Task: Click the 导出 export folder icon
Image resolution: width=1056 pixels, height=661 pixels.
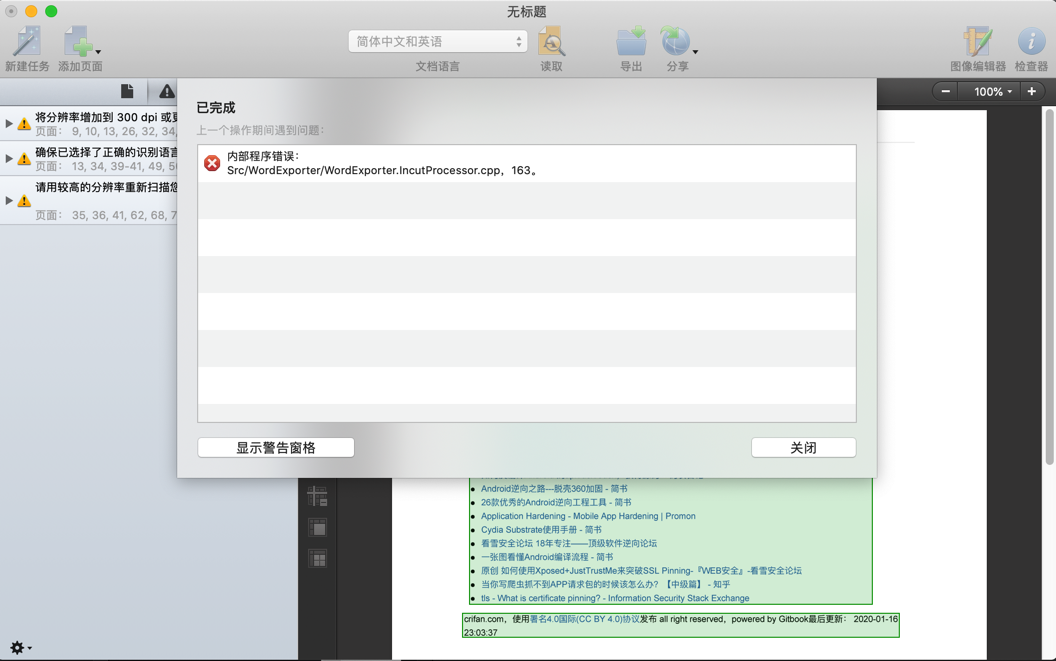Action: 631,42
